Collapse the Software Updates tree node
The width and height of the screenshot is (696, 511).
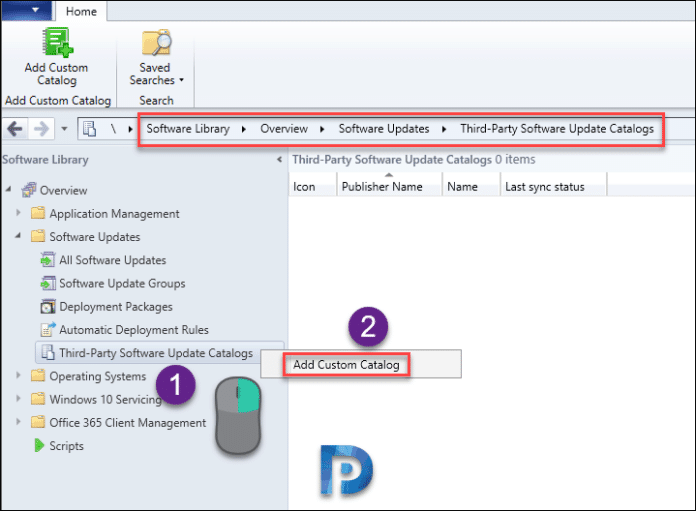click(18, 236)
